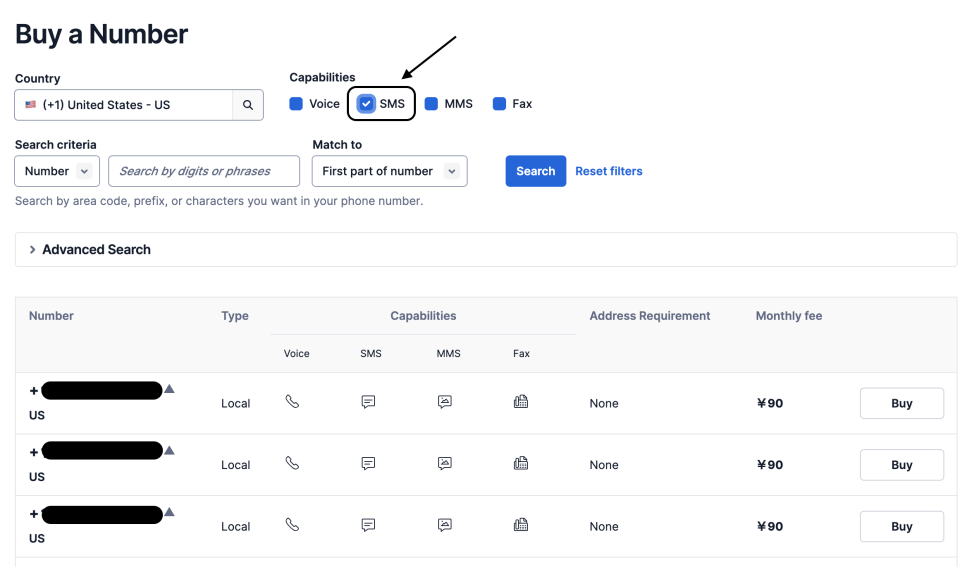Click the Fax icon in second row

(x=520, y=464)
